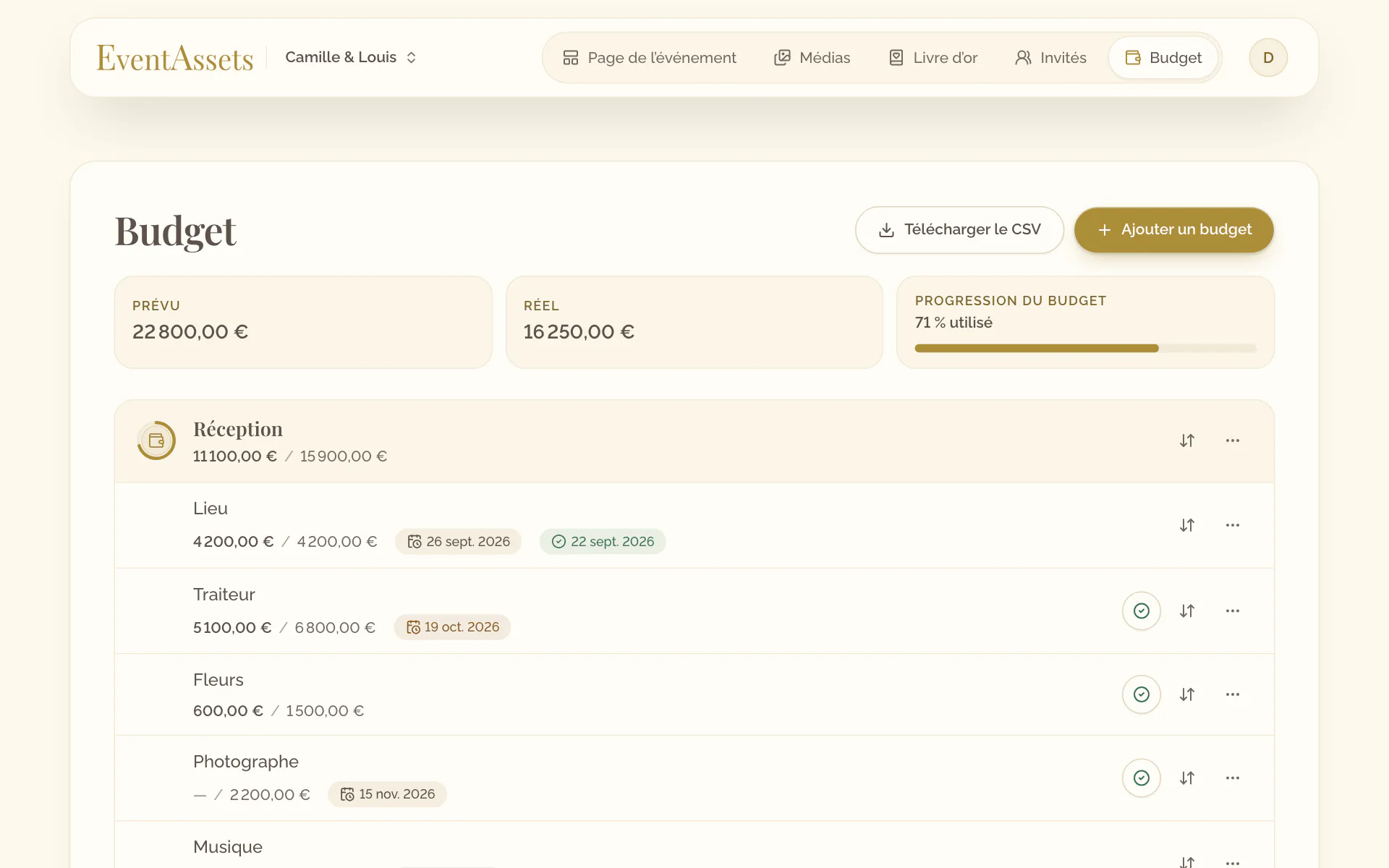Click the 19 oct. 2026 due date badge
The height and width of the screenshot is (868, 1389).
click(453, 627)
